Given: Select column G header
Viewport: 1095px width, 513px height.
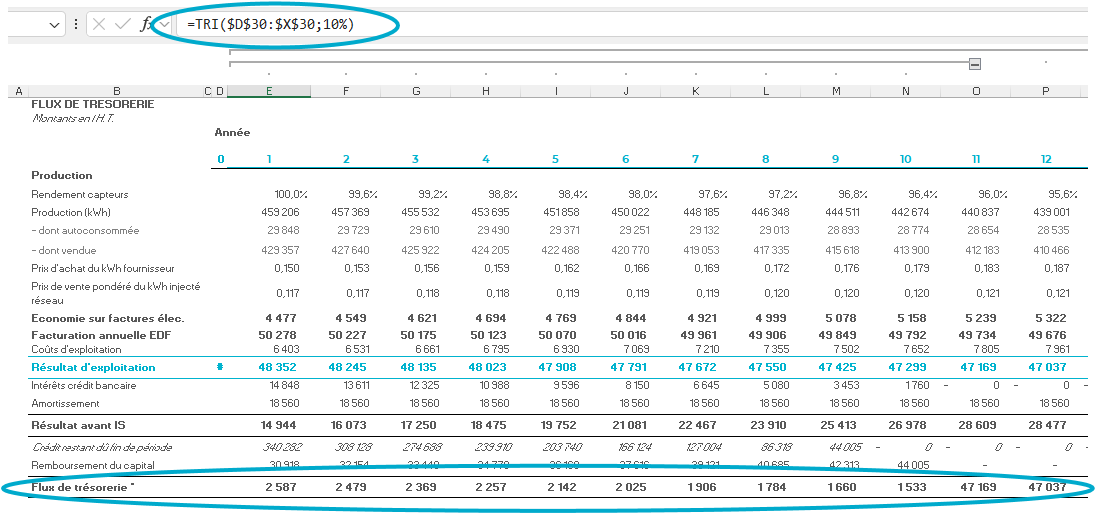Looking at the screenshot, I should click(416, 91).
